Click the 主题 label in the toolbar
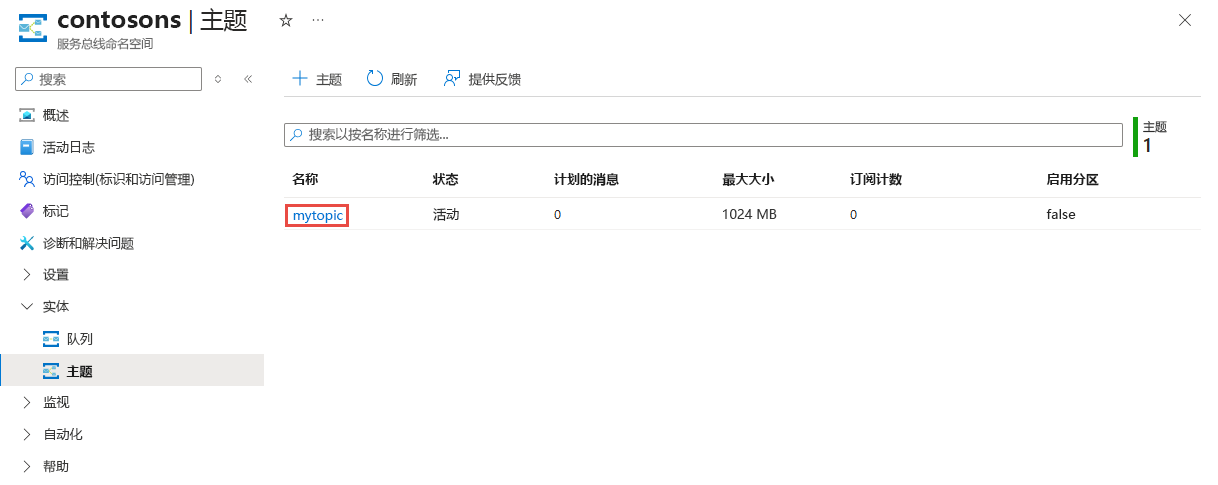The width and height of the screenshot is (1218, 485). coord(329,80)
